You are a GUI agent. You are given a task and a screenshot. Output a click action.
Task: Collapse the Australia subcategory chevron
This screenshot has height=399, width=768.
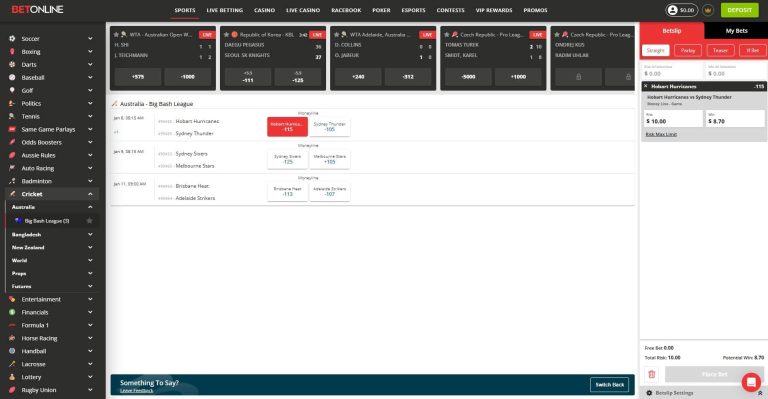pos(90,207)
